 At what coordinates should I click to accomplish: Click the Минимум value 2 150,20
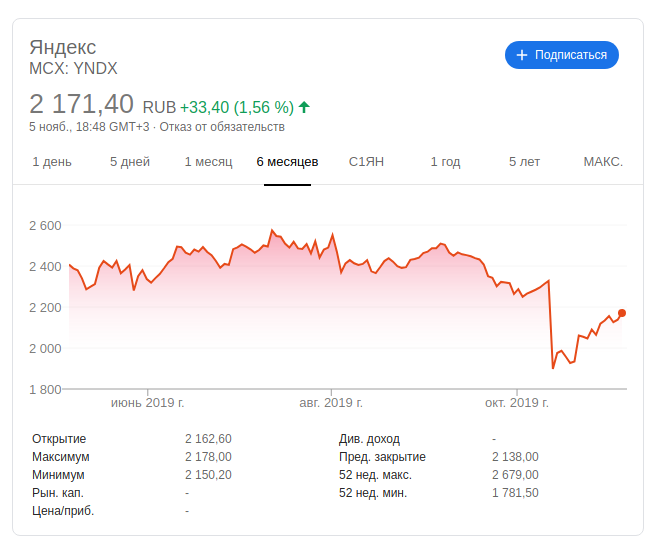pyautogui.click(x=208, y=475)
